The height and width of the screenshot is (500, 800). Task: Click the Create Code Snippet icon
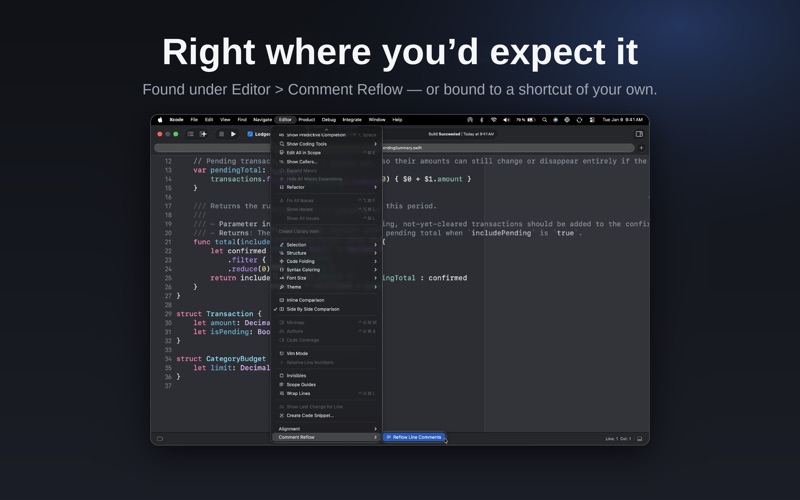click(x=282, y=416)
